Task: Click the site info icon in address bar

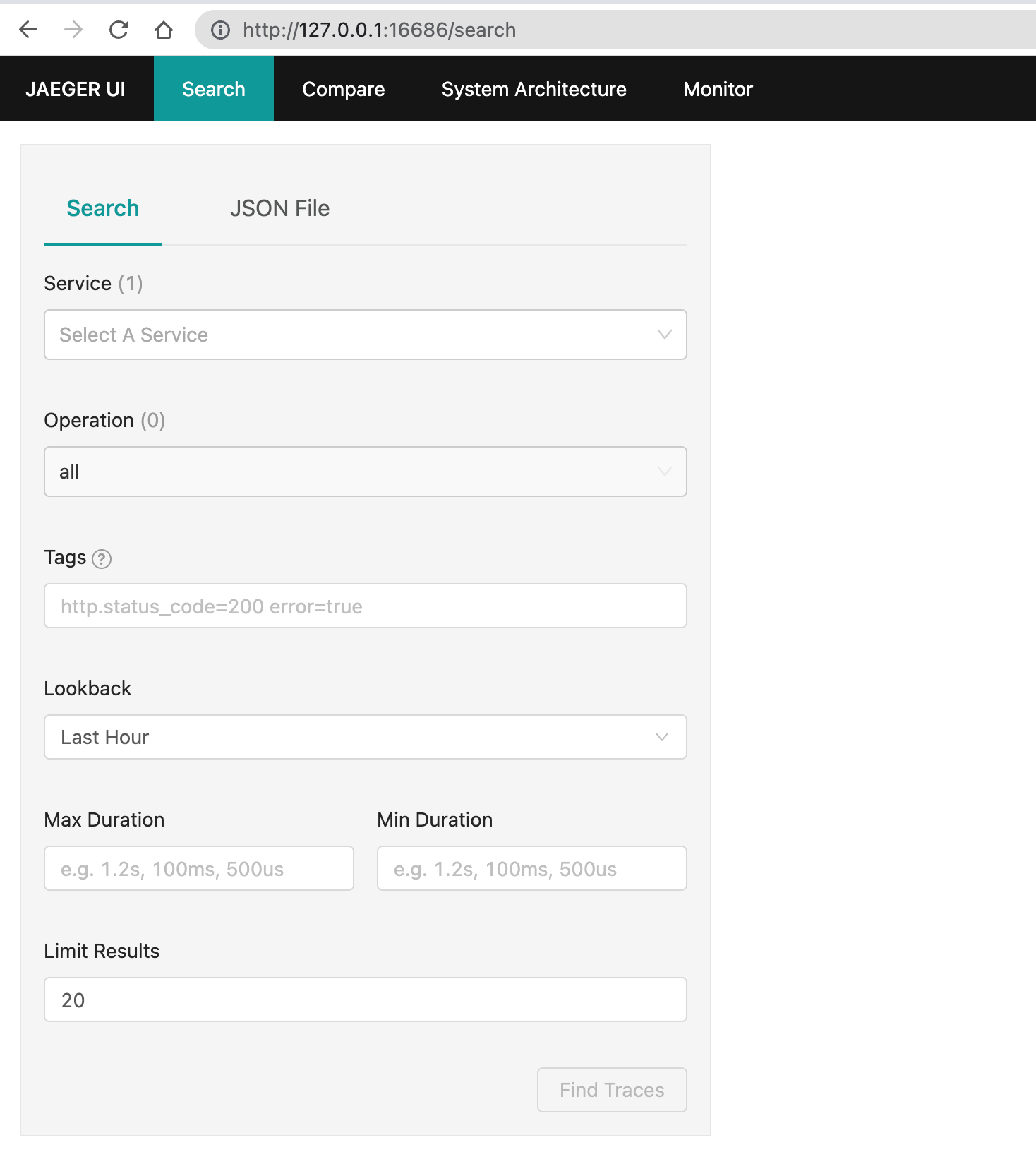Action: [221, 30]
